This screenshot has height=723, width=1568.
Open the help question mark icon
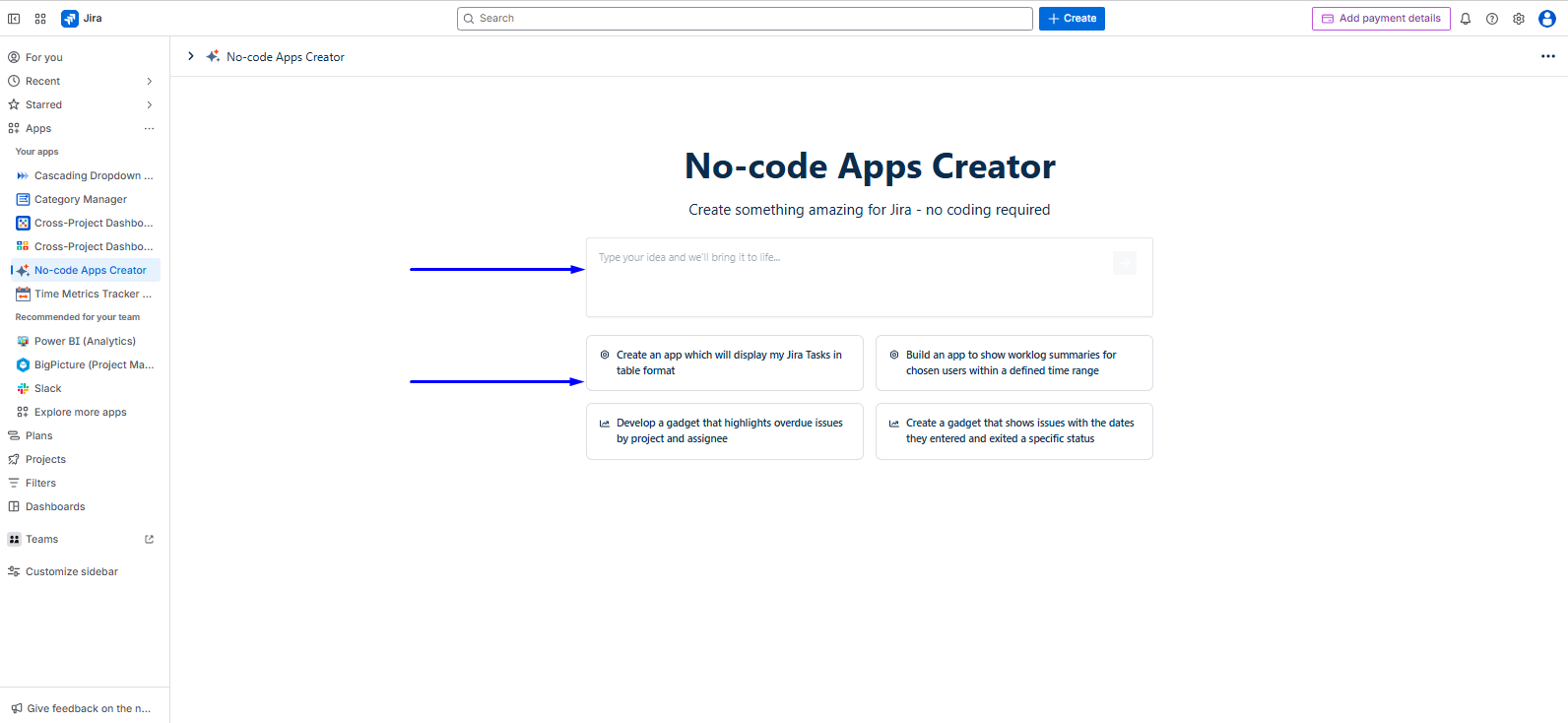pos(1492,19)
